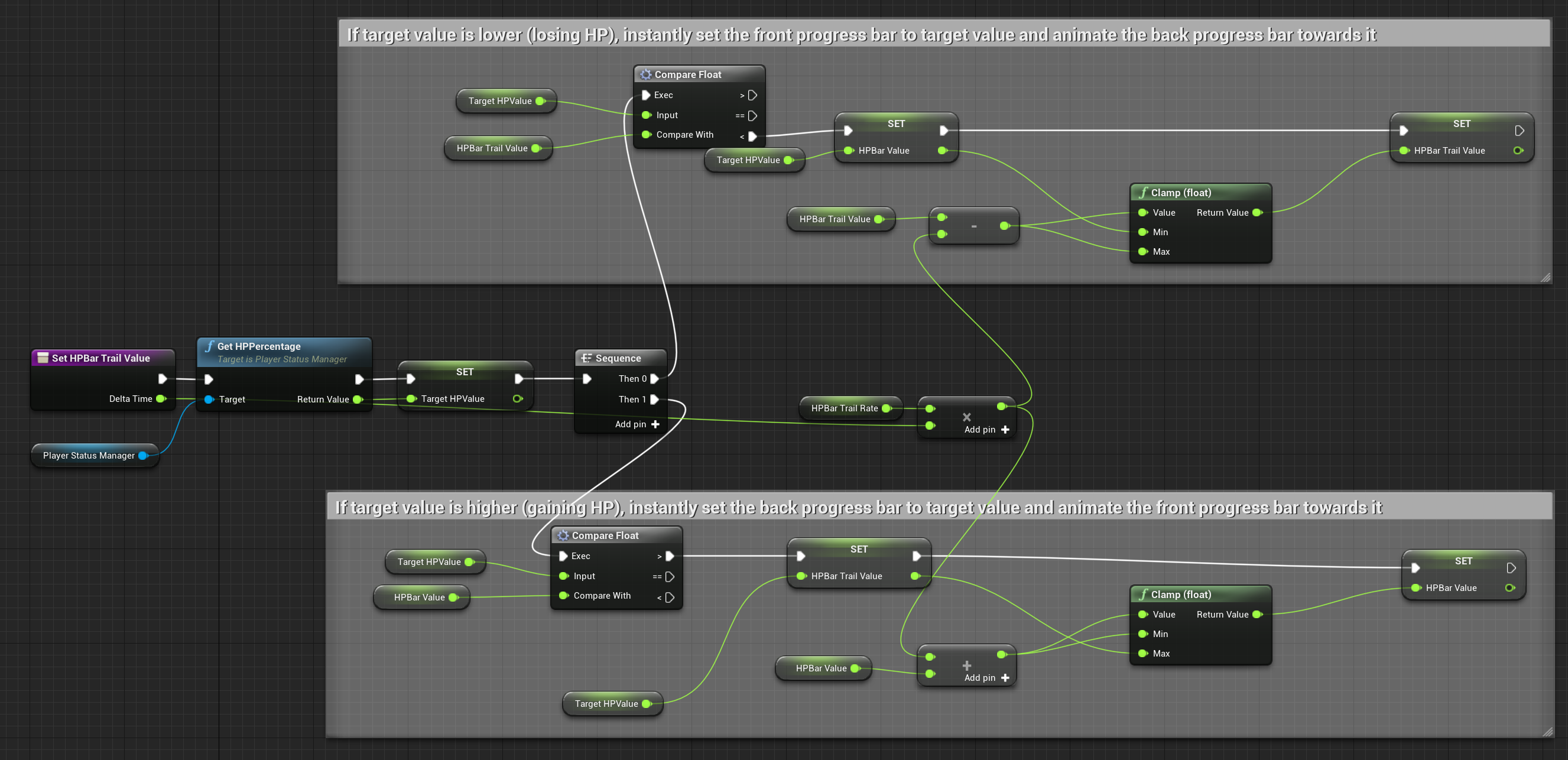Click the lower Clamp (float) function icon
1568x760 pixels.
click(1143, 595)
